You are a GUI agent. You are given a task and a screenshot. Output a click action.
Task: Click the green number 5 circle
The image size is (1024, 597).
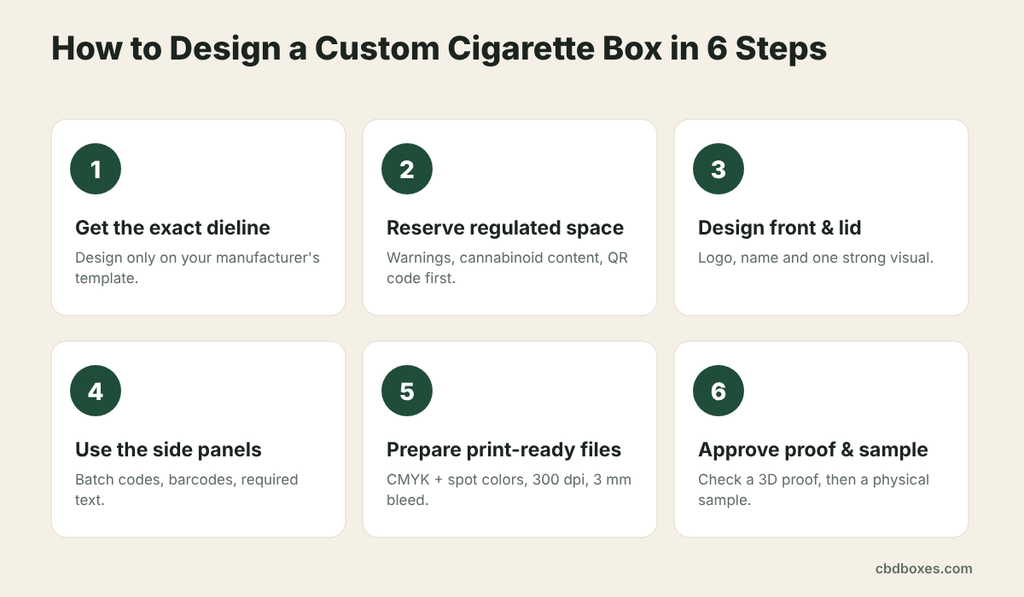[x=407, y=391]
